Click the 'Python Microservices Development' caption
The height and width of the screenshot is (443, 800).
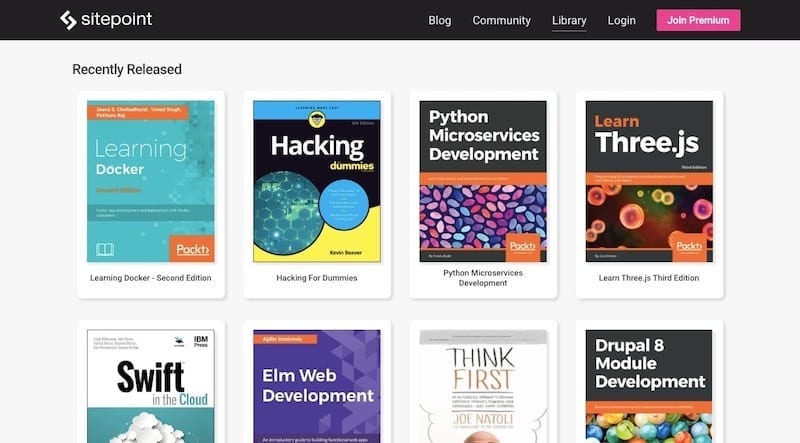pos(483,278)
